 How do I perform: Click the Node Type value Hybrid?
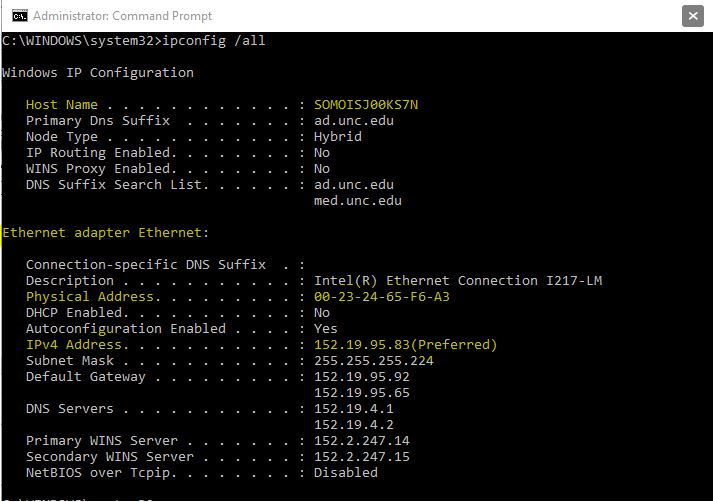point(338,137)
